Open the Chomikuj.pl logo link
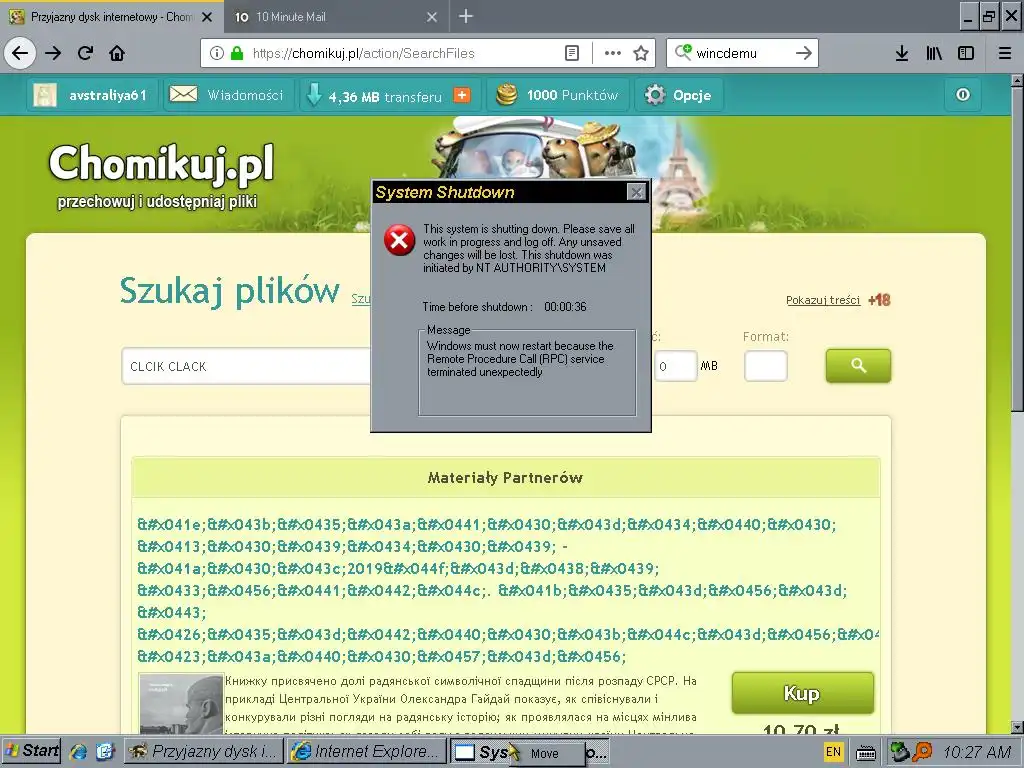The image size is (1024, 768). 161,163
